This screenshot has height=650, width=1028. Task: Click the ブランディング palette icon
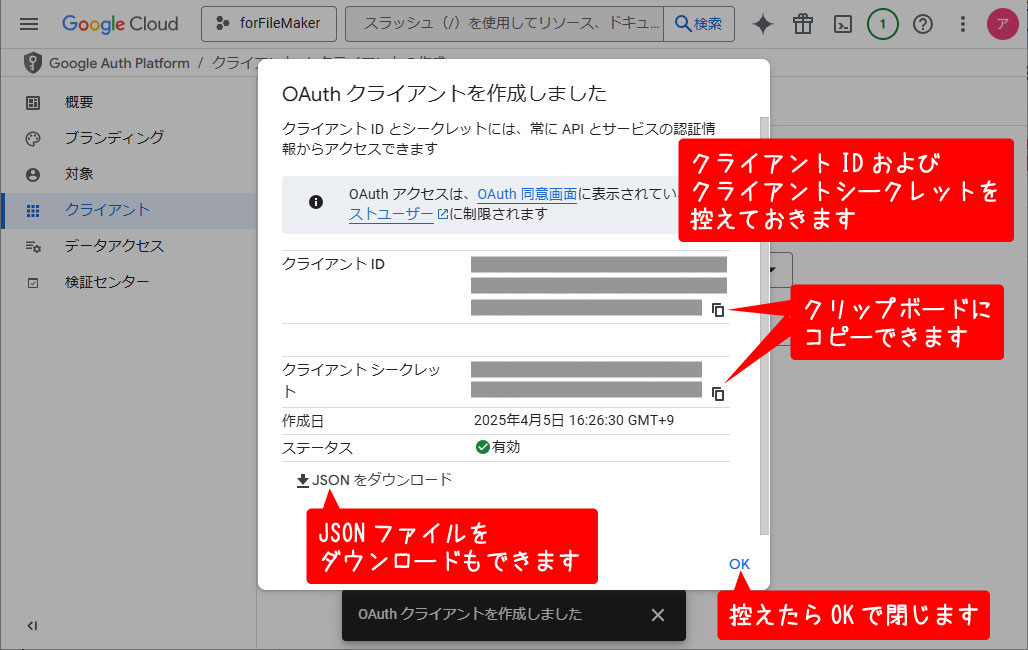pos(33,138)
